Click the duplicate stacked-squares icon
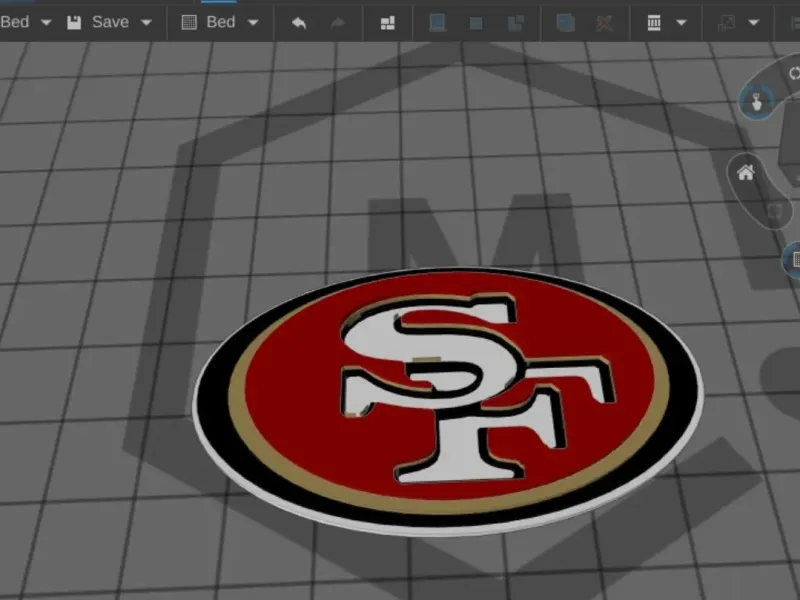This screenshot has width=800, height=600. [565, 22]
